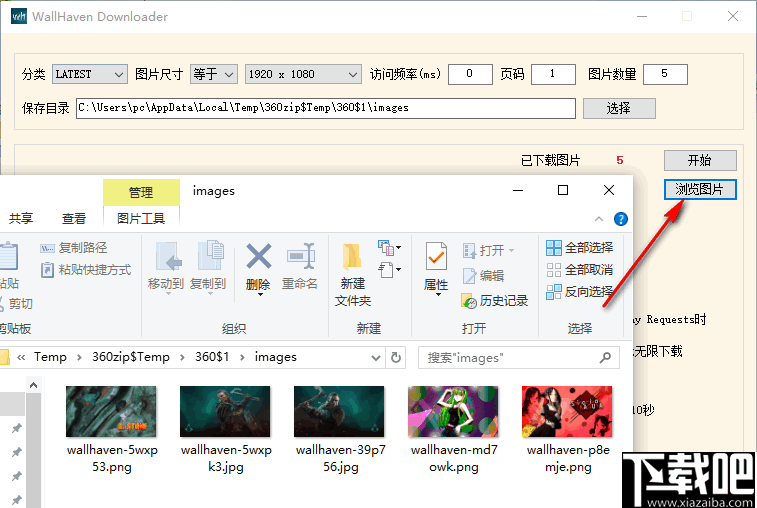
Task: Expand the Open (打开) dropdown arrow
Action: (511, 251)
